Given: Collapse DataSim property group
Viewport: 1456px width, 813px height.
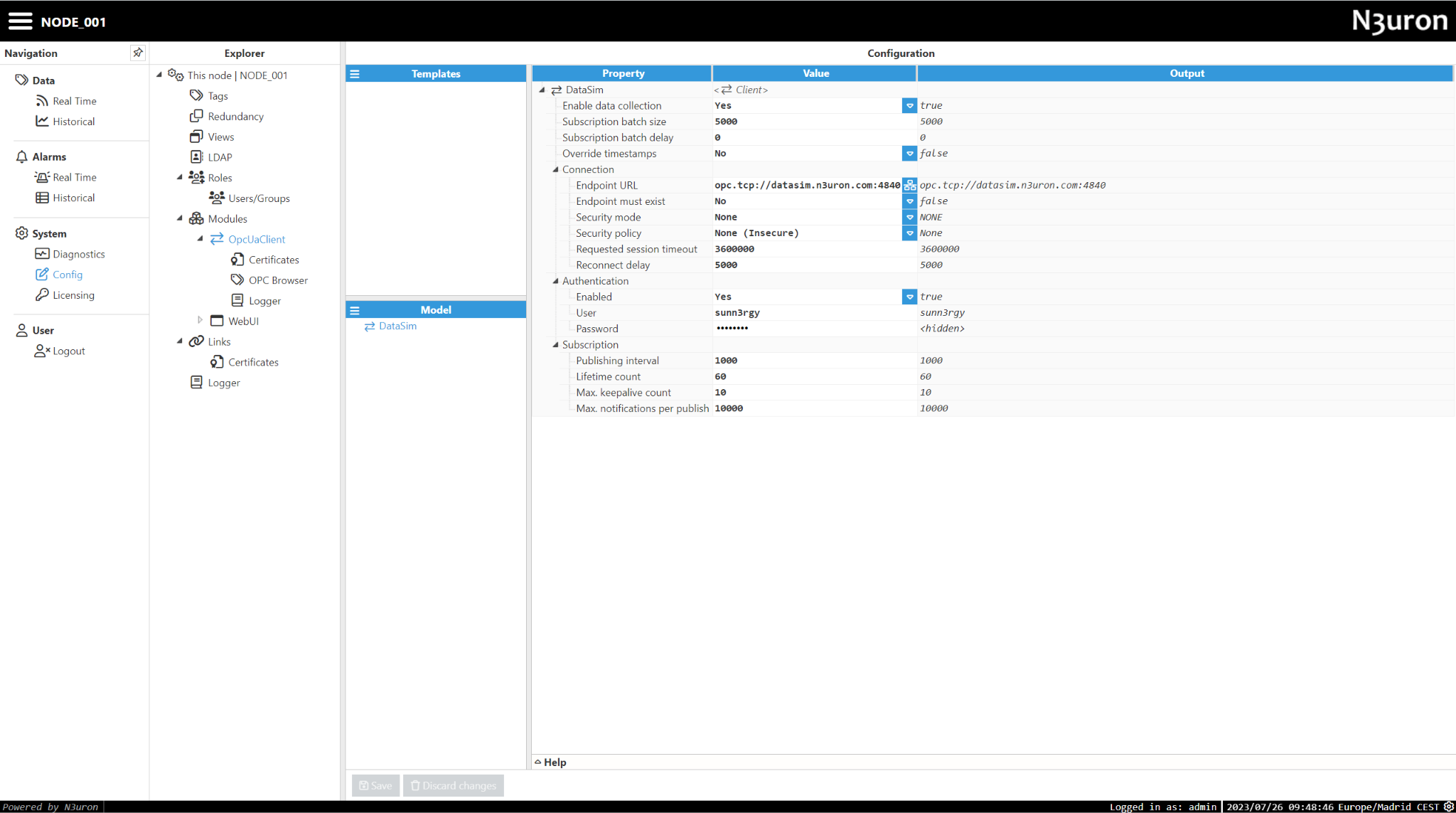Looking at the screenshot, I should point(542,90).
